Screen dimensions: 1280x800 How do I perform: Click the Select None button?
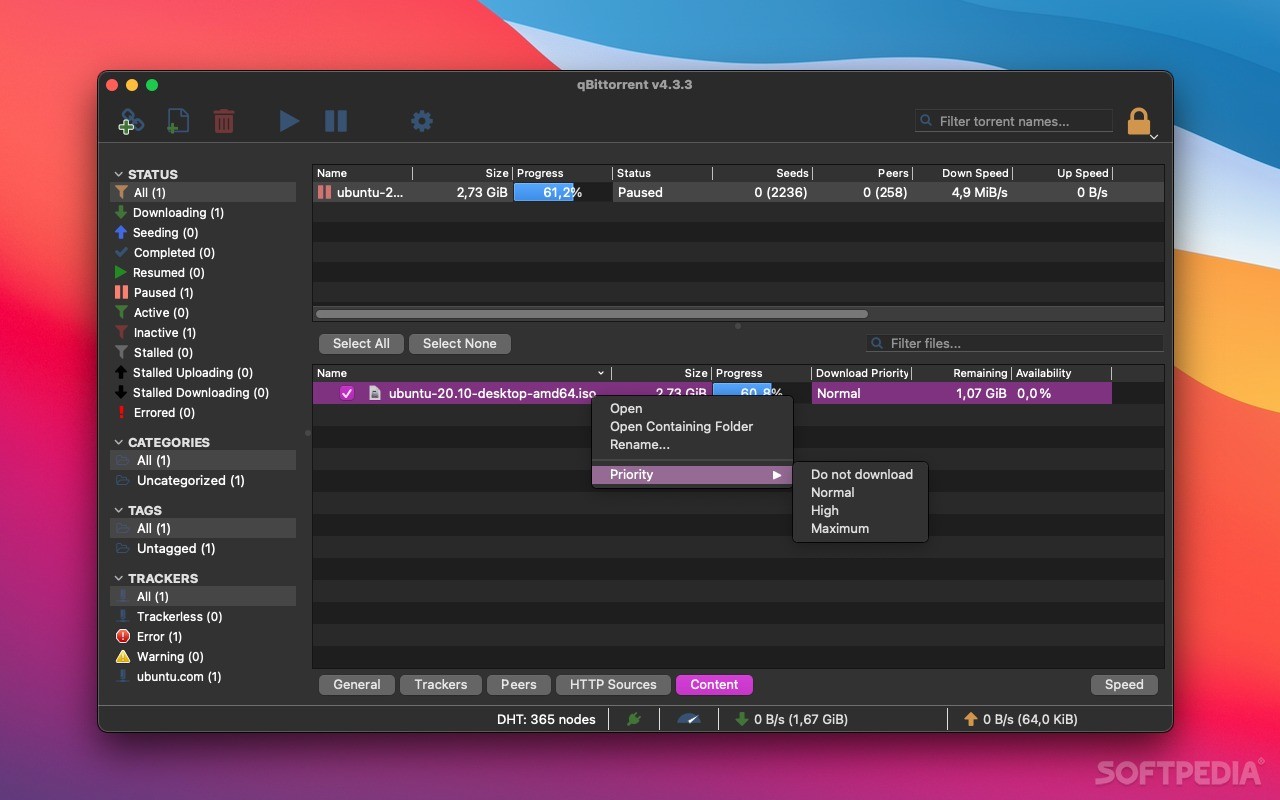coord(460,343)
